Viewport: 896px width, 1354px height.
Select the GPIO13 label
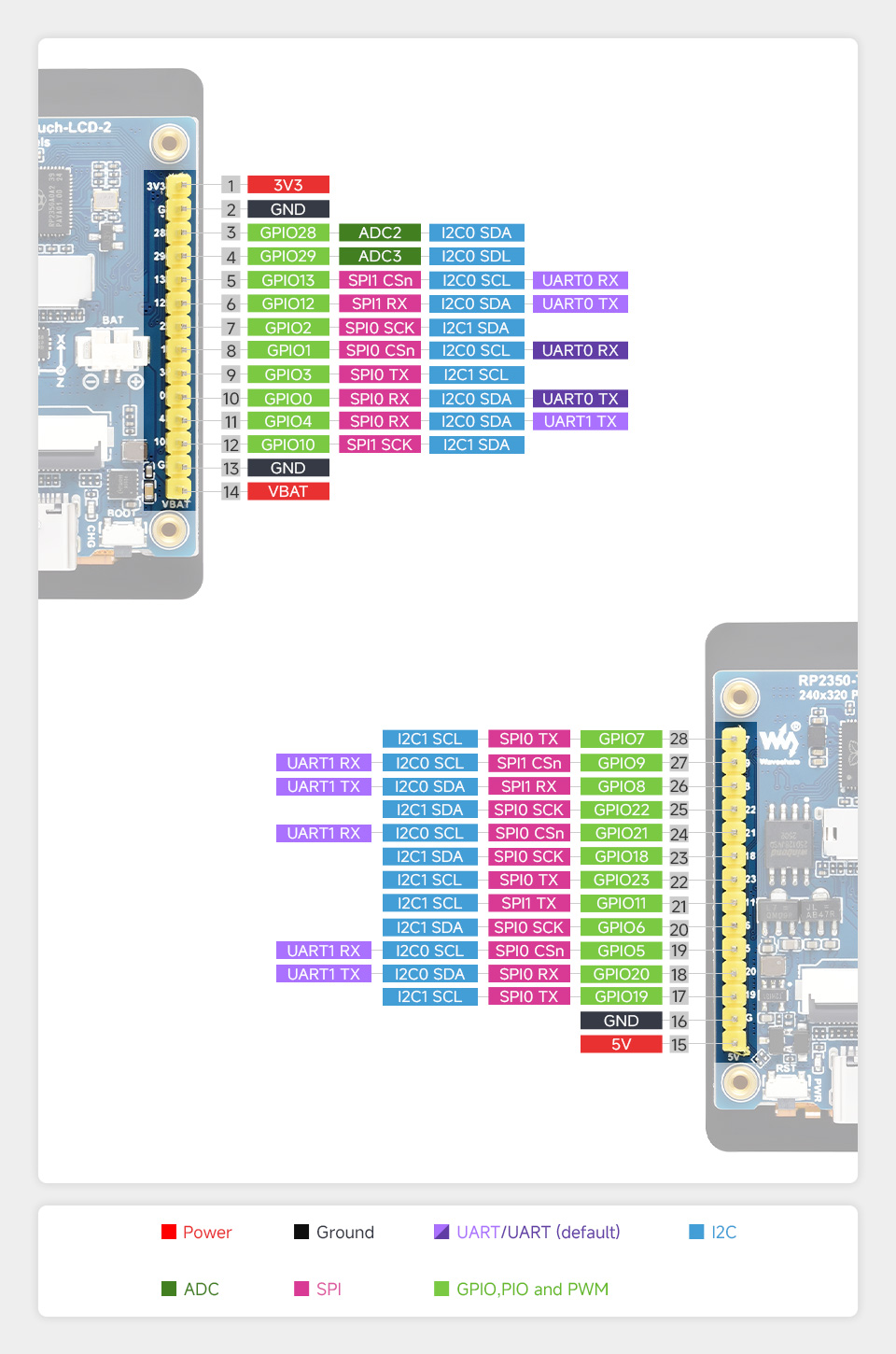[x=288, y=280]
